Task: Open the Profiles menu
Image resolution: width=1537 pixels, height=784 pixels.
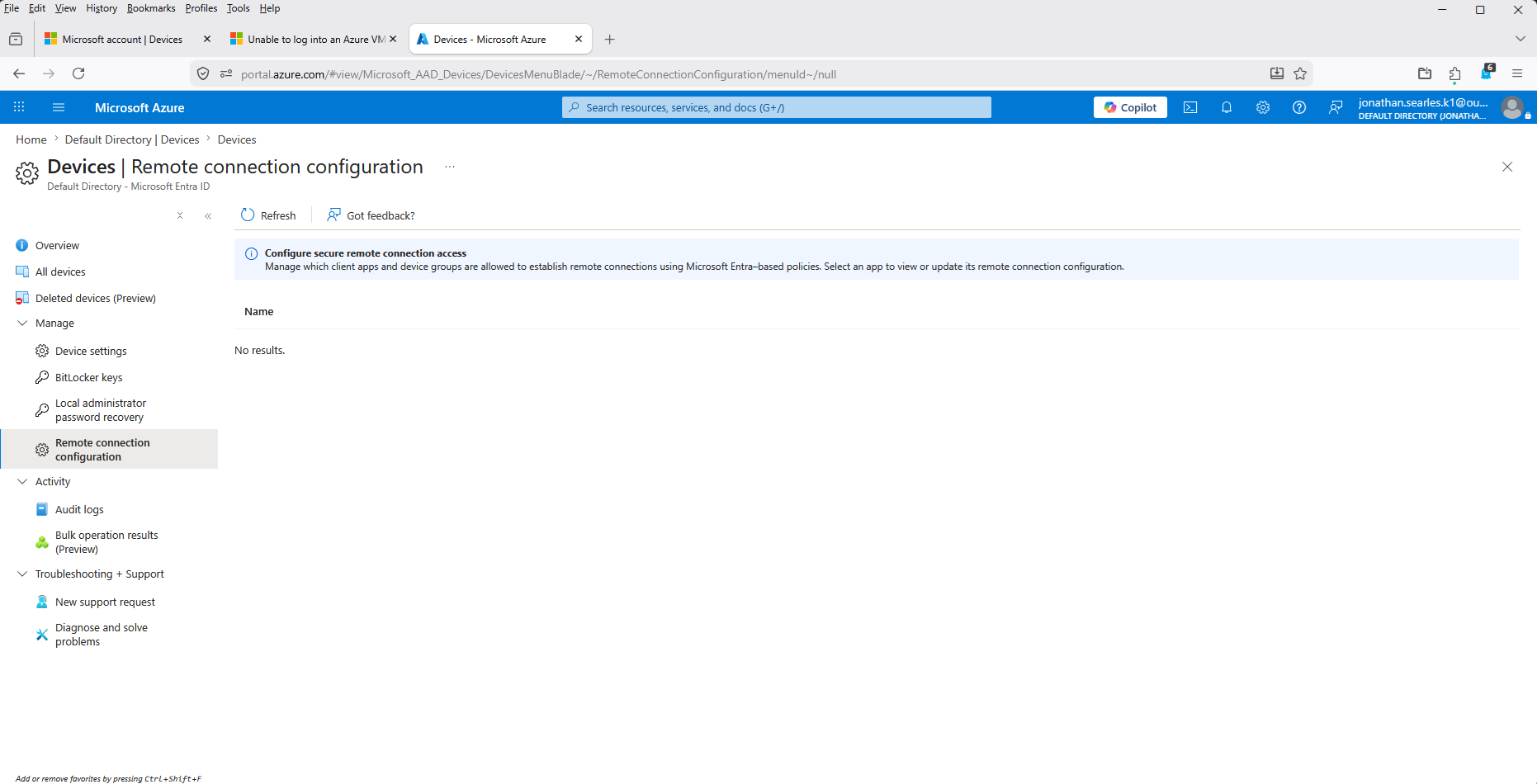Action: click(x=201, y=8)
